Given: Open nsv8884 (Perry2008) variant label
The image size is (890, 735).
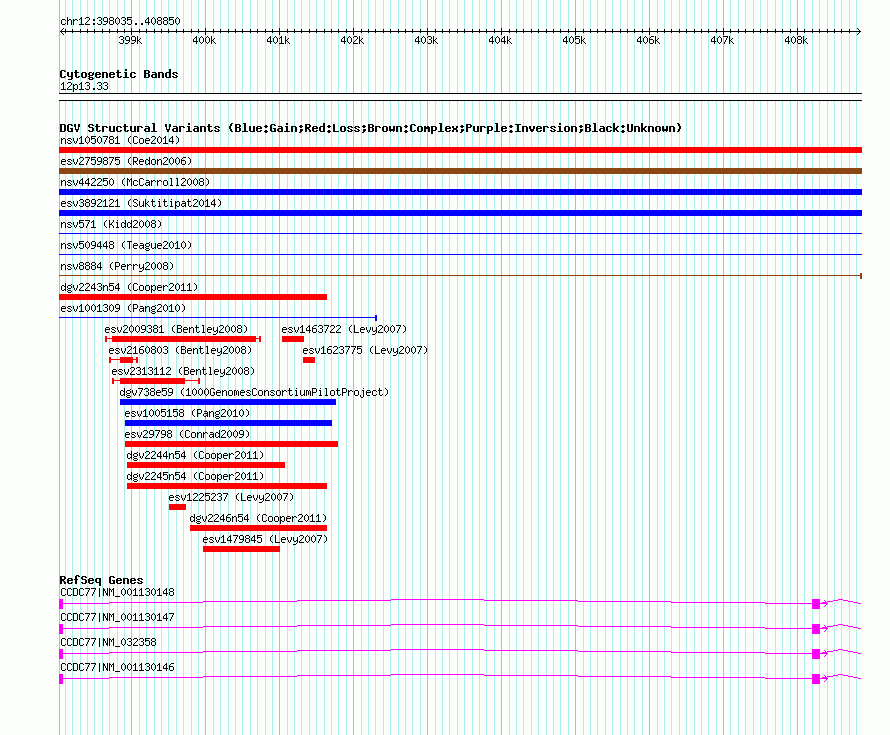Looking at the screenshot, I should pos(117,266).
